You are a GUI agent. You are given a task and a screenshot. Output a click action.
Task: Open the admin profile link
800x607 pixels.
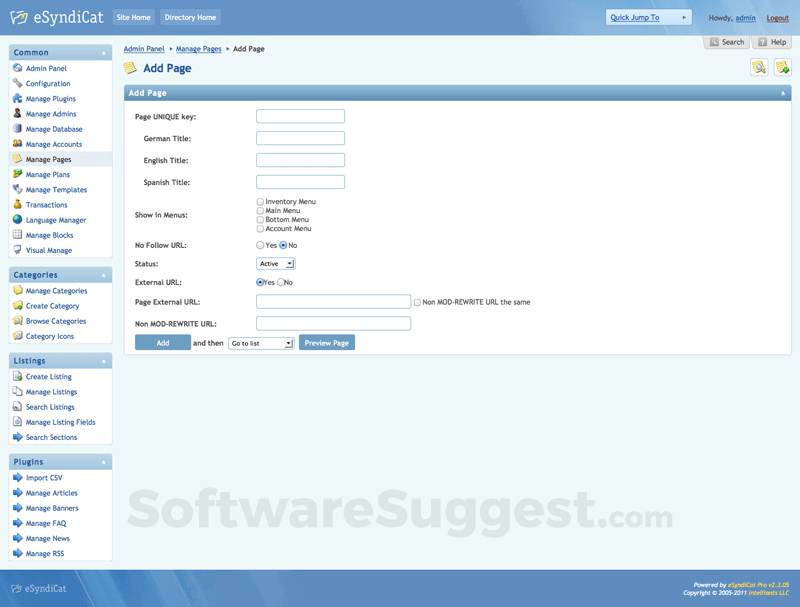point(745,18)
